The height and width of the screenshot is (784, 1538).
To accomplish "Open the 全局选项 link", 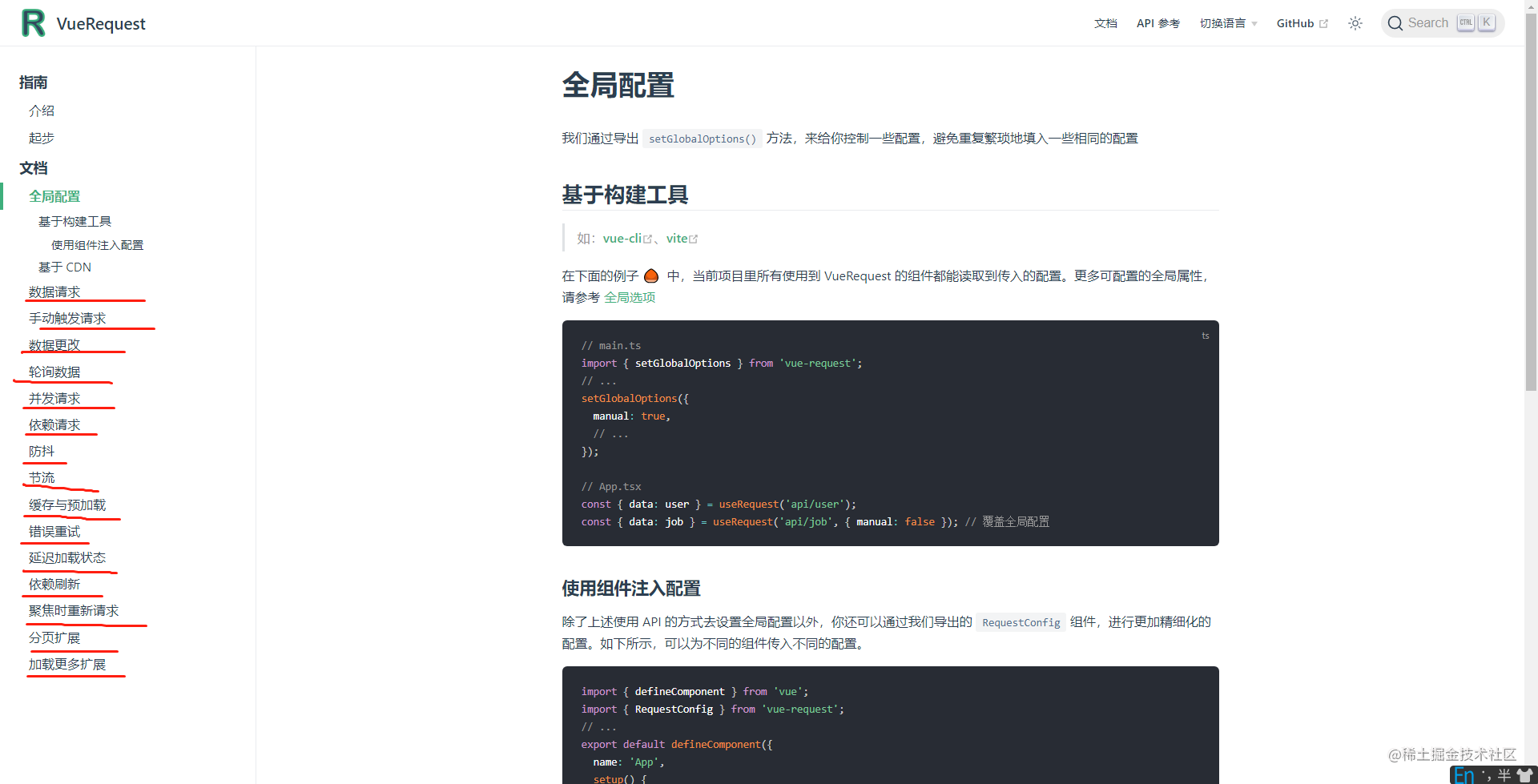I will click(630, 296).
